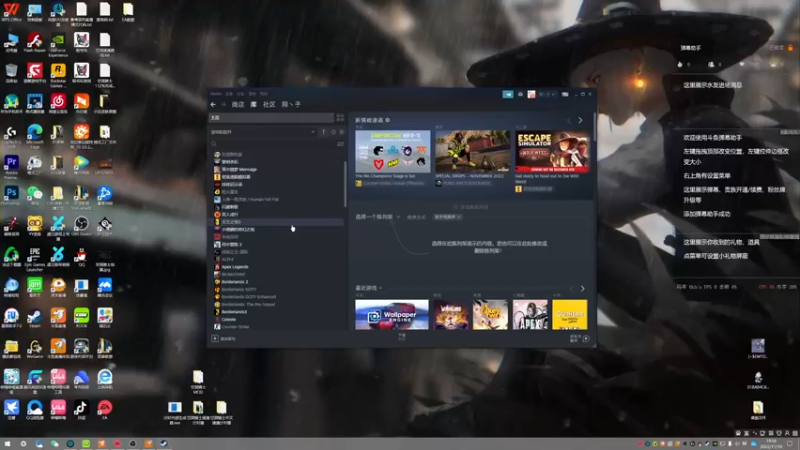Screen dimensions: 800x450
Task: Open the What's New settings gear
Action: pyautogui.click(x=388, y=120)
